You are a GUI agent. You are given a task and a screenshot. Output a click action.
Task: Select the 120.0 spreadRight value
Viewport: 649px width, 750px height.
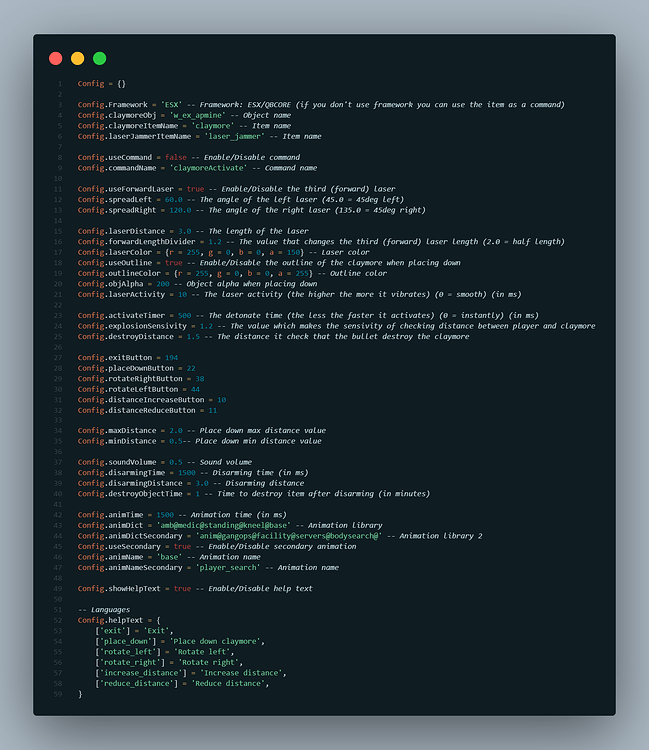click(180, 210)
